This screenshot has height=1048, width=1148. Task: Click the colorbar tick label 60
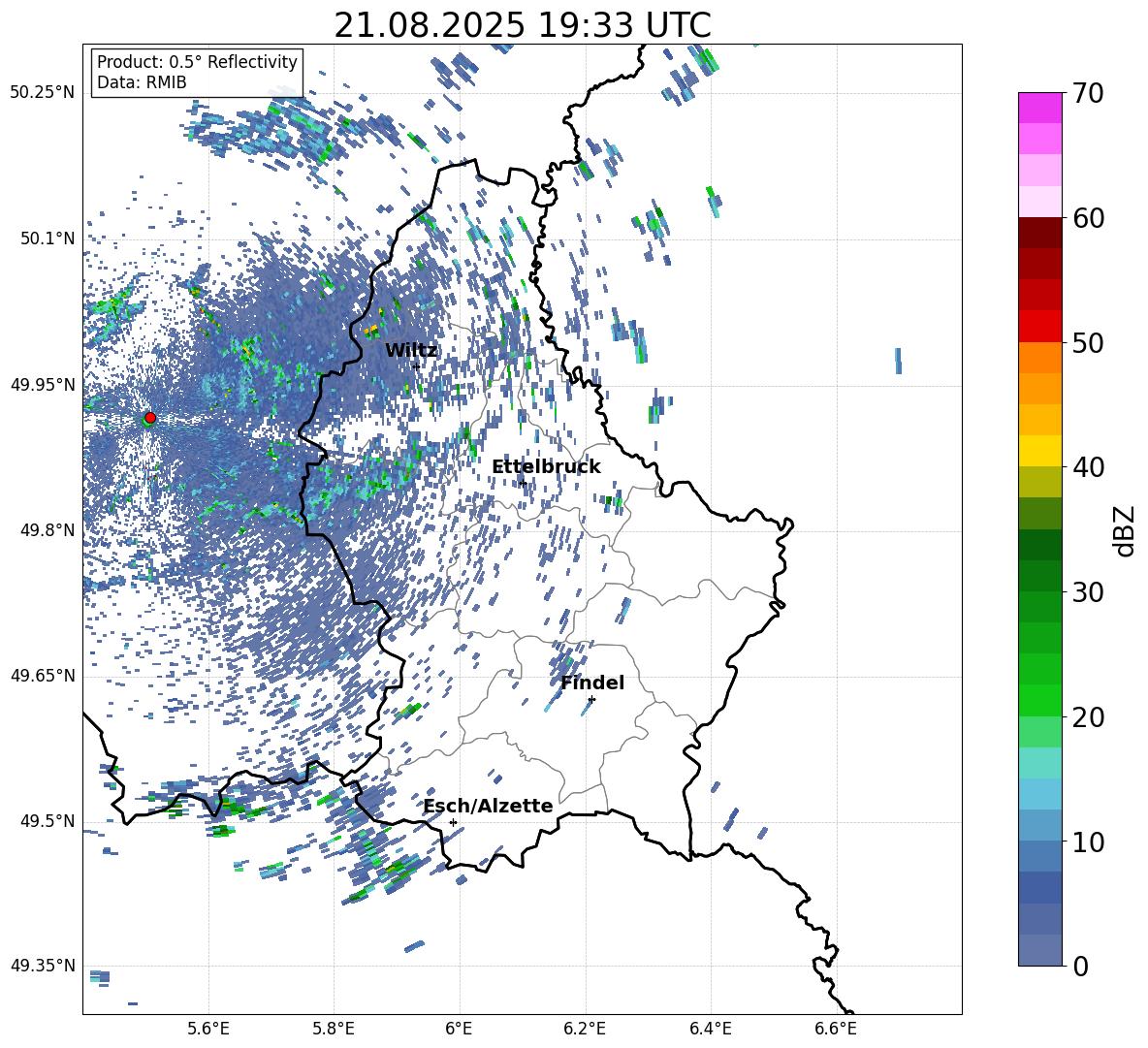(x=1088, y=218)
